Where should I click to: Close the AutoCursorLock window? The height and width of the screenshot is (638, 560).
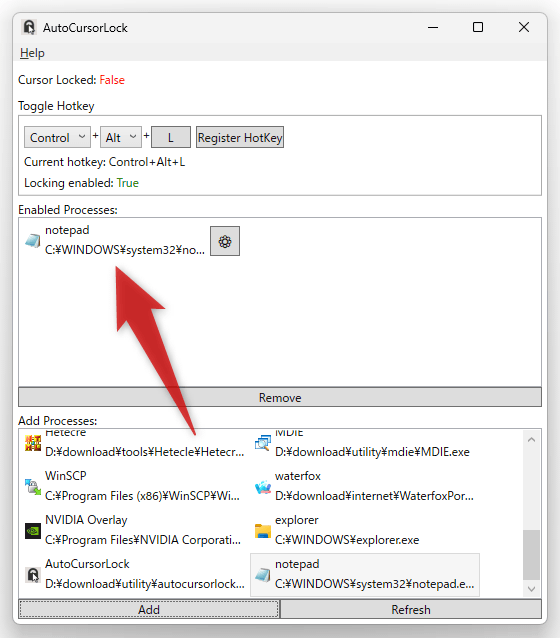click(x=524, y=27)
